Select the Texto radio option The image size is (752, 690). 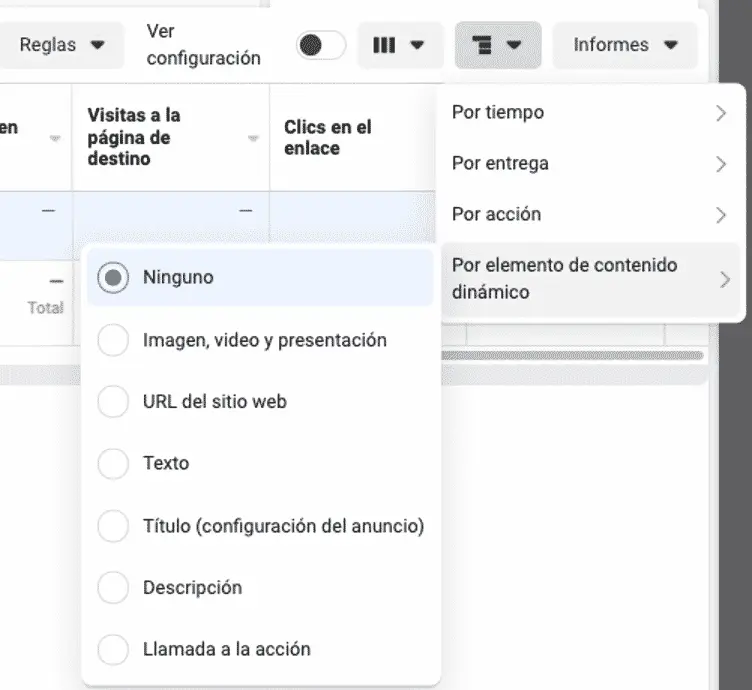(x=260, y=463)
